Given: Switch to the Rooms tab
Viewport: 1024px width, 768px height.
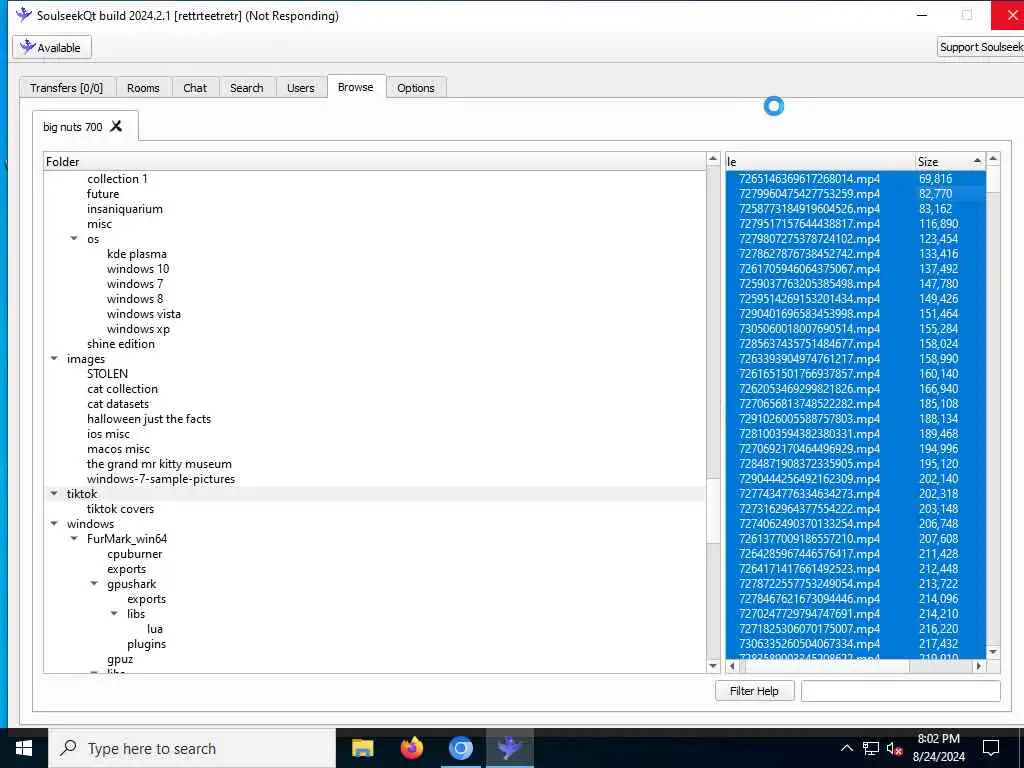Looking at the screenshot, I should (143, 88).
